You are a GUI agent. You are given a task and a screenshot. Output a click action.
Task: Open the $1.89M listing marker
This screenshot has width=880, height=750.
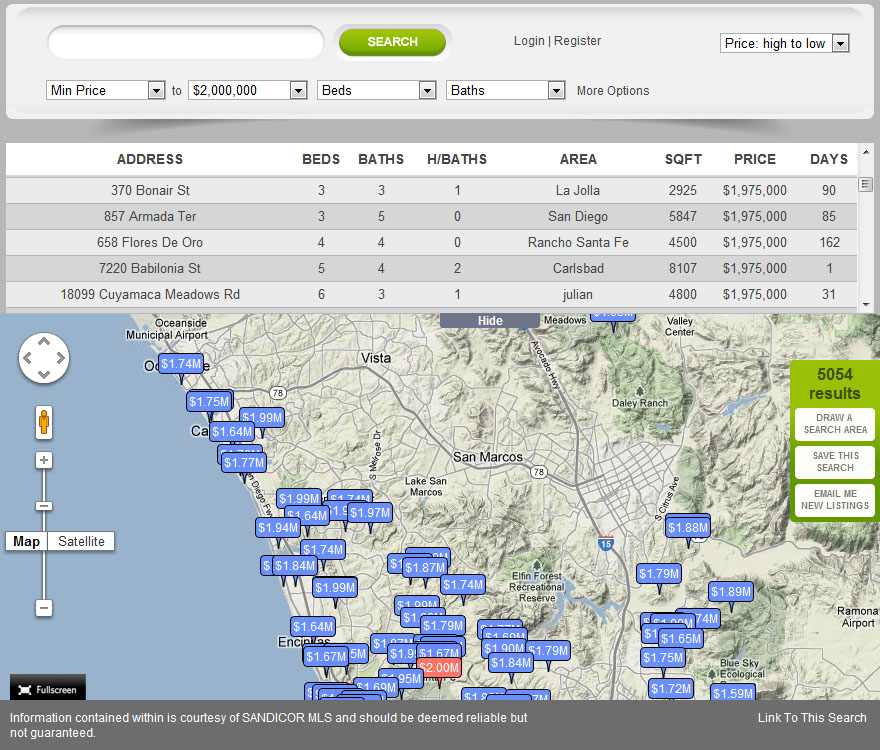pos(731,592)
